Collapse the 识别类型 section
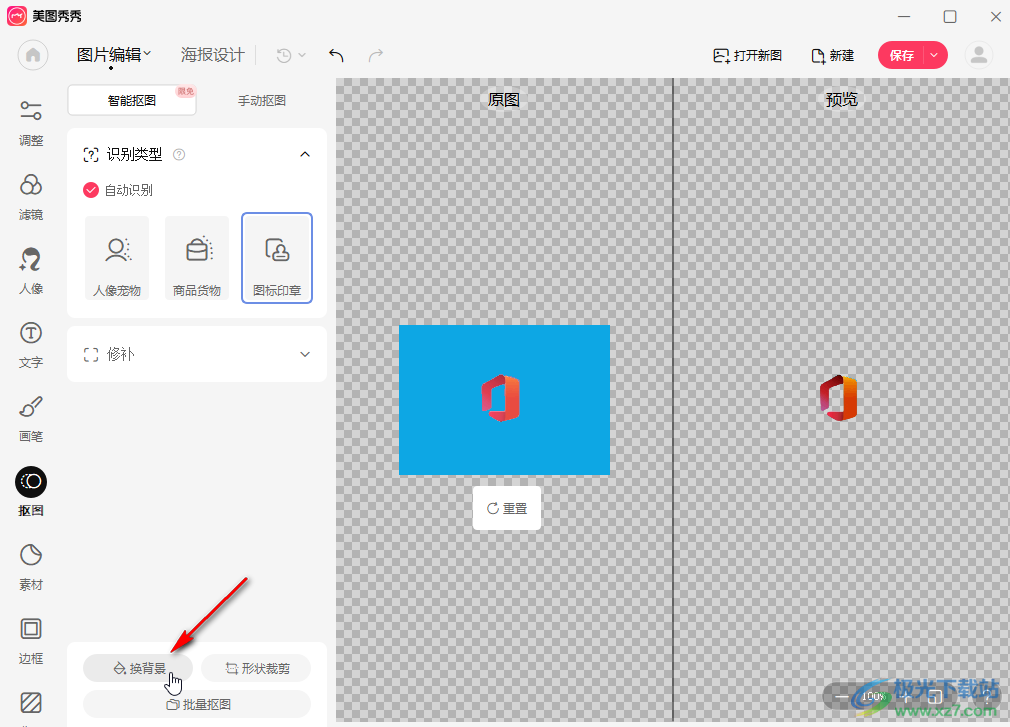The image size is (1010, 727). (305, 155)
